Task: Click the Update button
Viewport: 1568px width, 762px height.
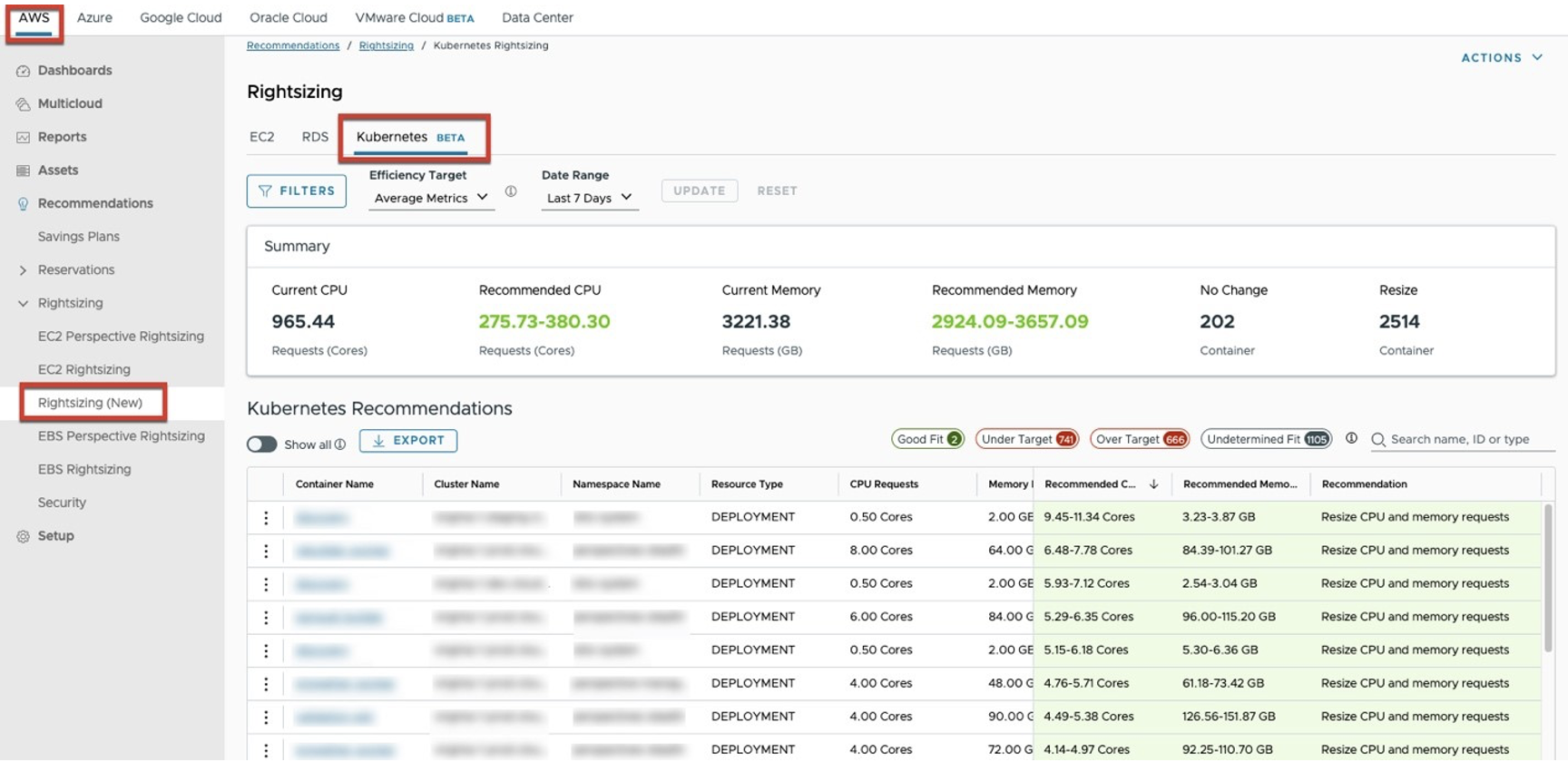Action: pyautogui.click(x=700, y=191)
